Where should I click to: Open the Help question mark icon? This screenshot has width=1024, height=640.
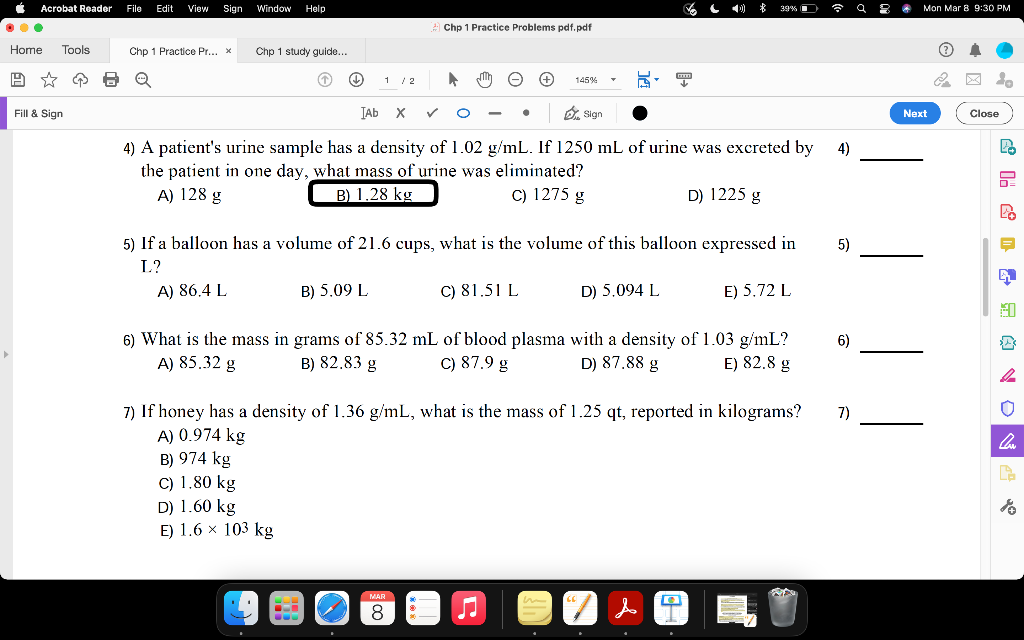click(x=946, y=50)
